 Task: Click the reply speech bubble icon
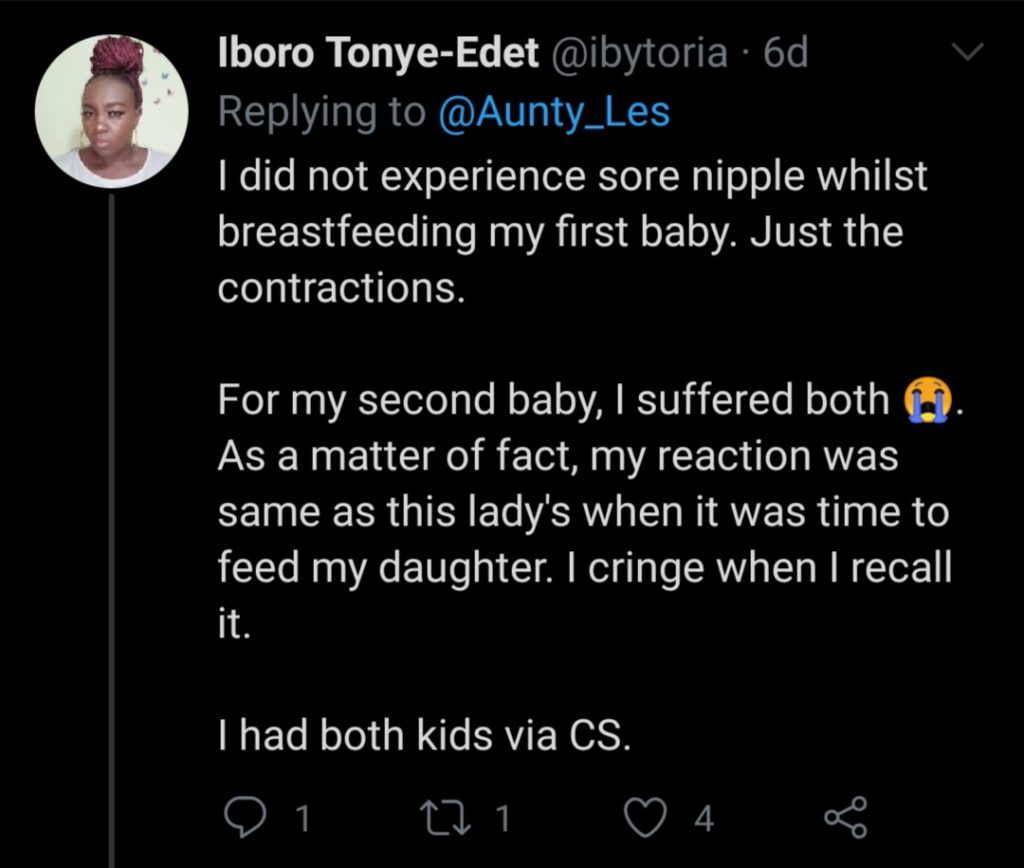tap(243, 819)
